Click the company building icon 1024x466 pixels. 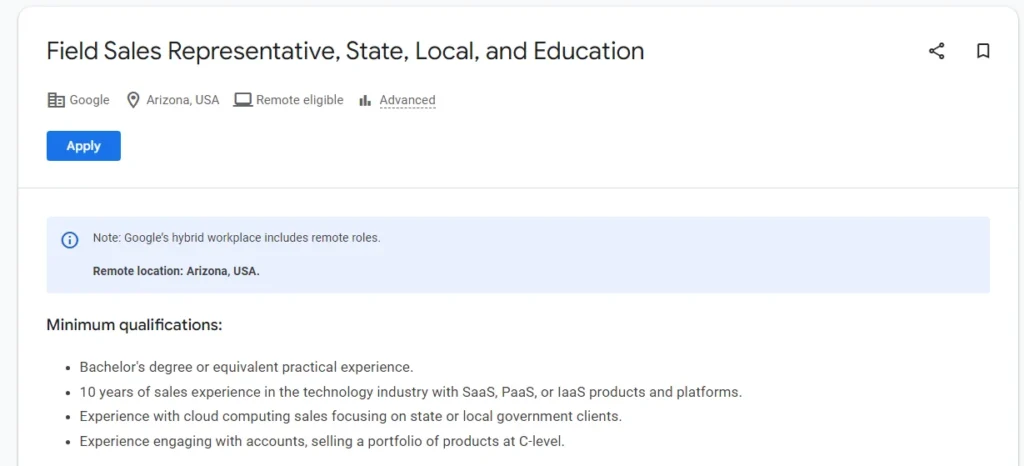click(x=56, y=100)
